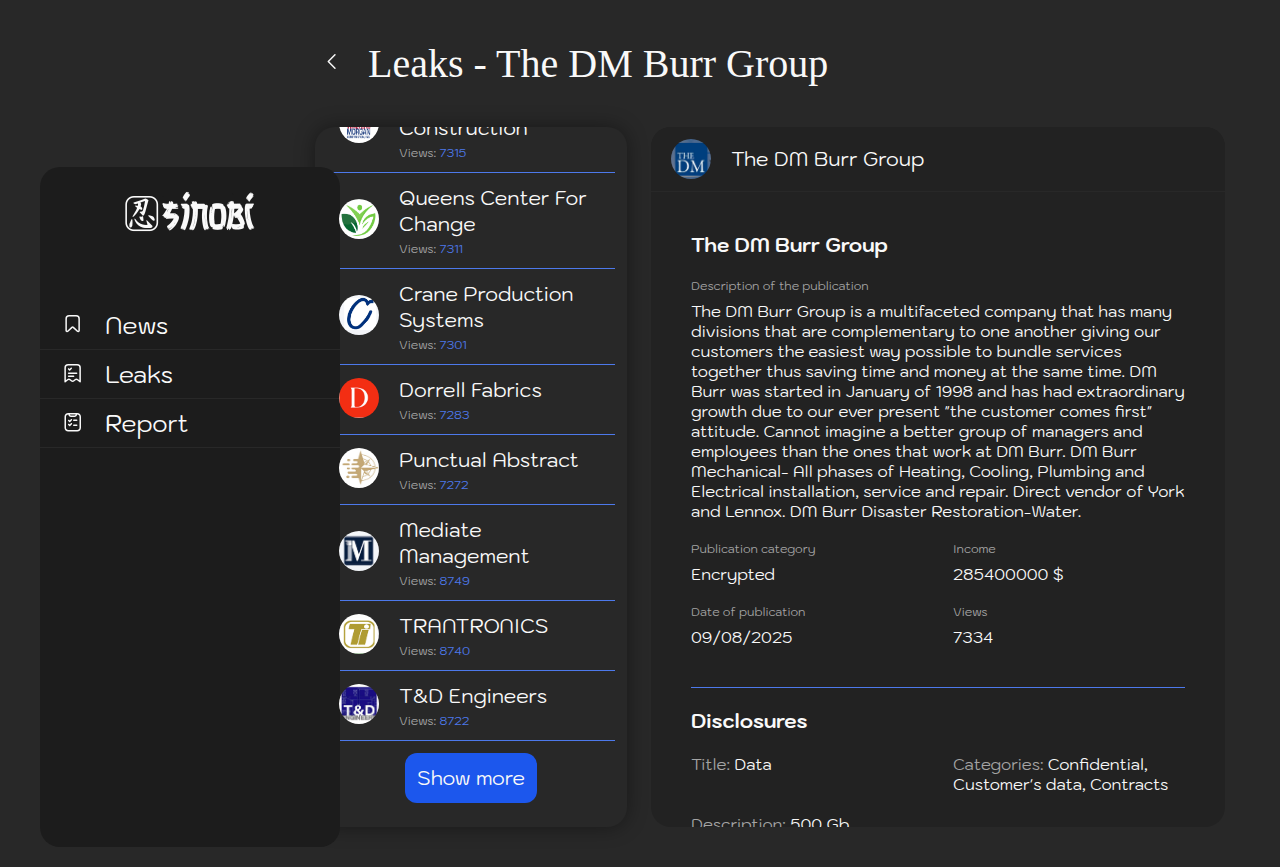The height and width of the screenshot is (867, 1280).
Task: Click the Sinobi logo in the sidebar
Action: [190, 213]
